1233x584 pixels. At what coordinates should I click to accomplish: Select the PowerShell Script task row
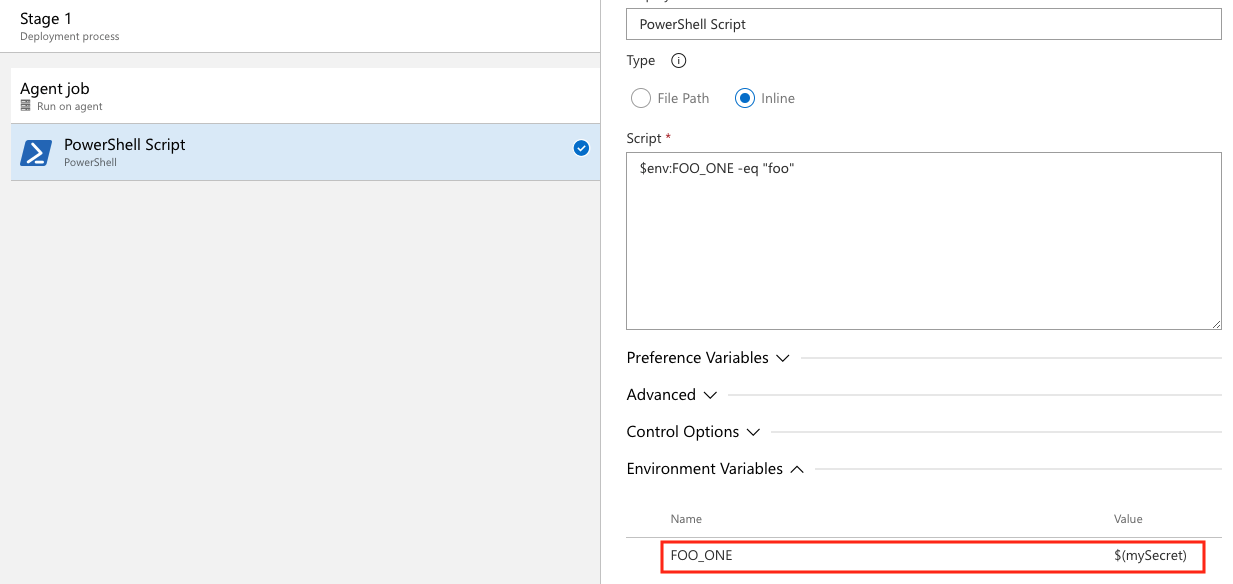coord(305,152)
